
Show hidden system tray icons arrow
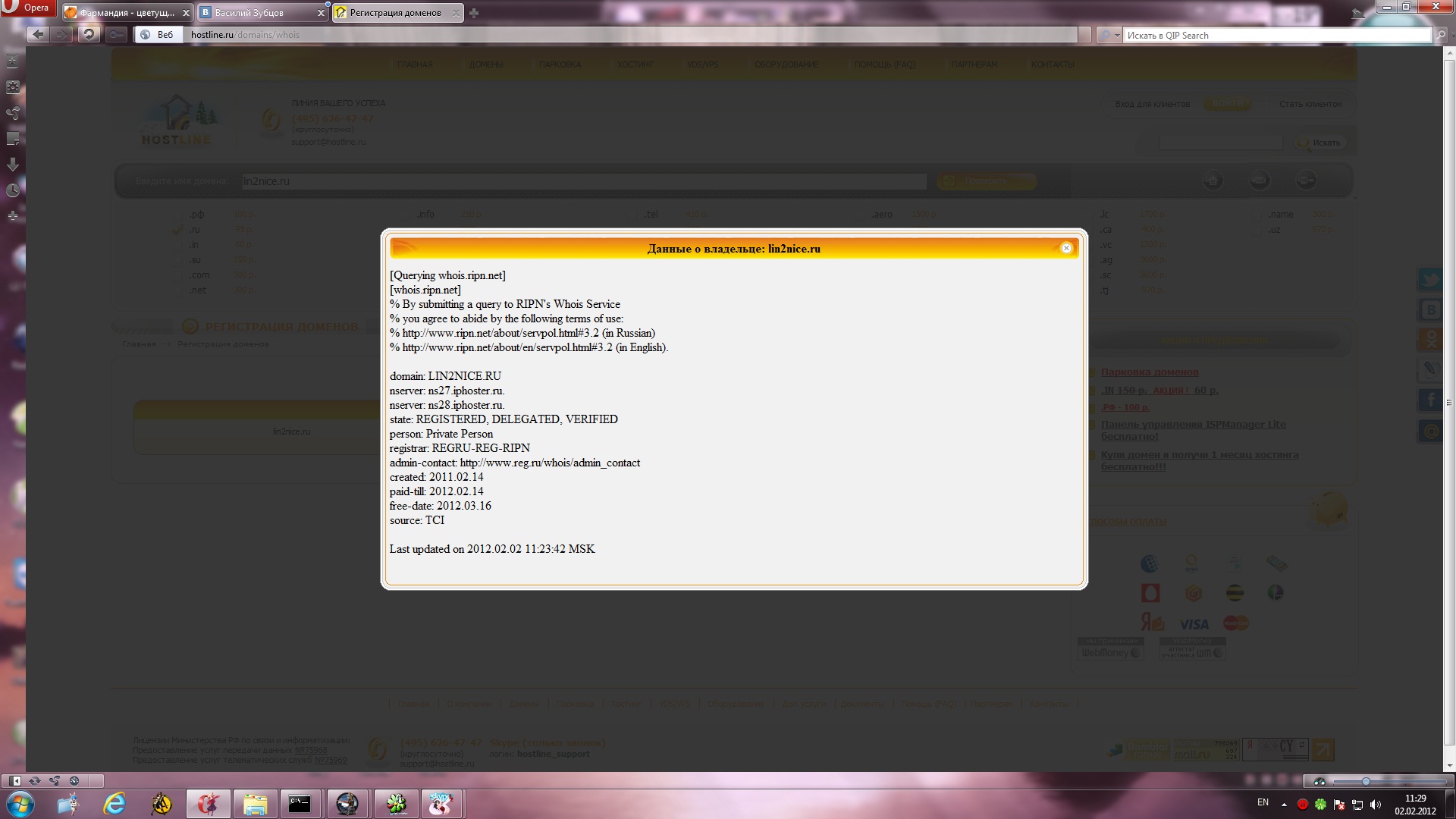coord(1284,804)
